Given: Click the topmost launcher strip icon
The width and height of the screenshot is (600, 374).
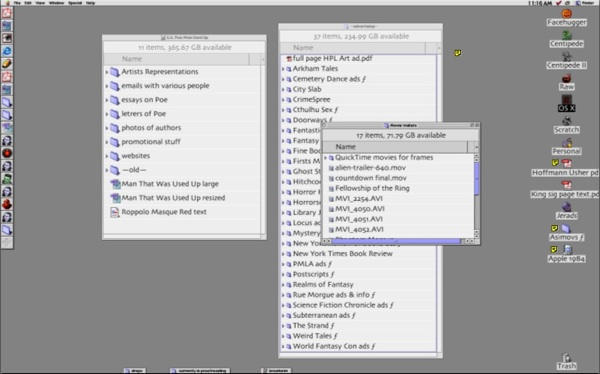Looking at the screenshot, I should [x=7, y=13].
